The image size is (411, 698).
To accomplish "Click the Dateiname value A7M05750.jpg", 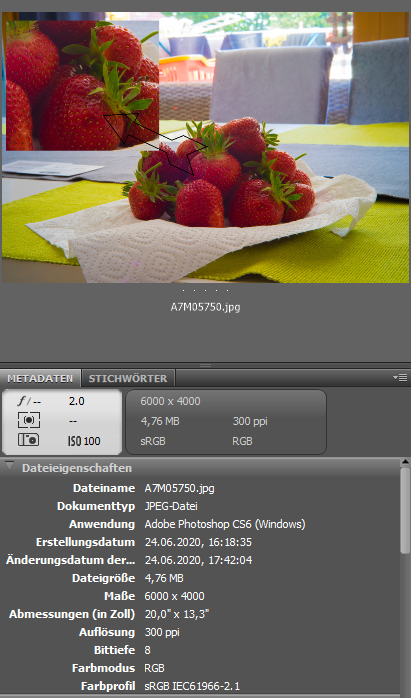I will tap(179, 488).
